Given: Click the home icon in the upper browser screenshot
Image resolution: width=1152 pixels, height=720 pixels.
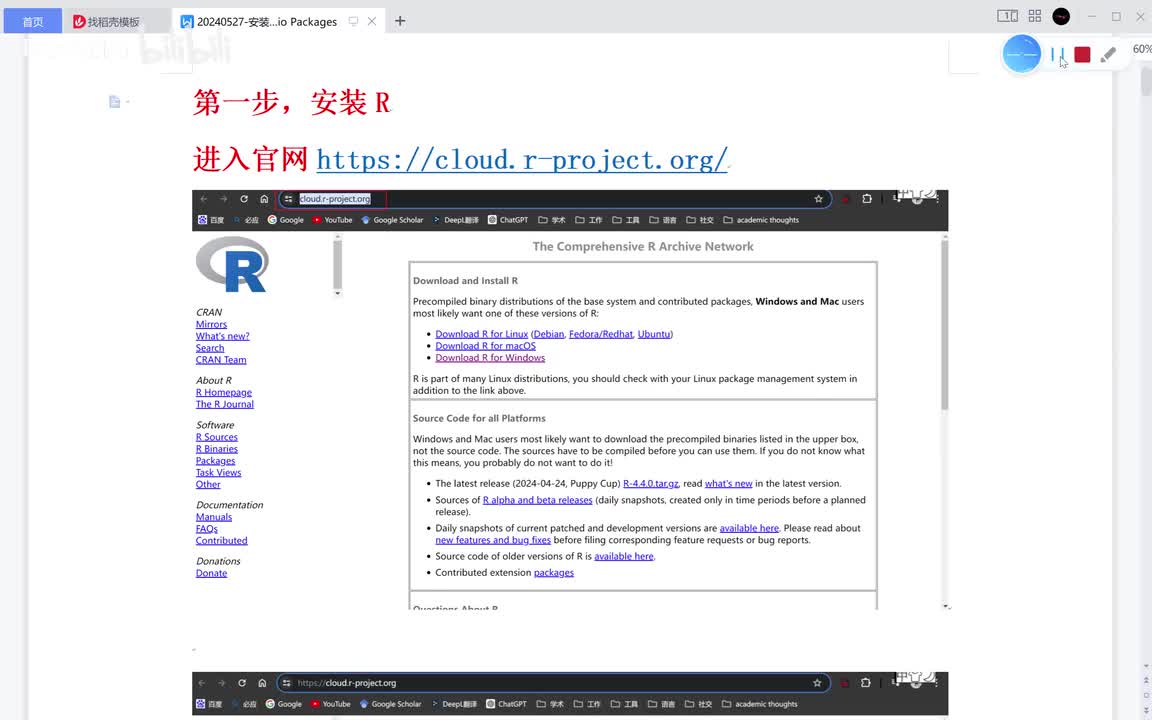Looking at the screenshot, I should pos(264,199).
